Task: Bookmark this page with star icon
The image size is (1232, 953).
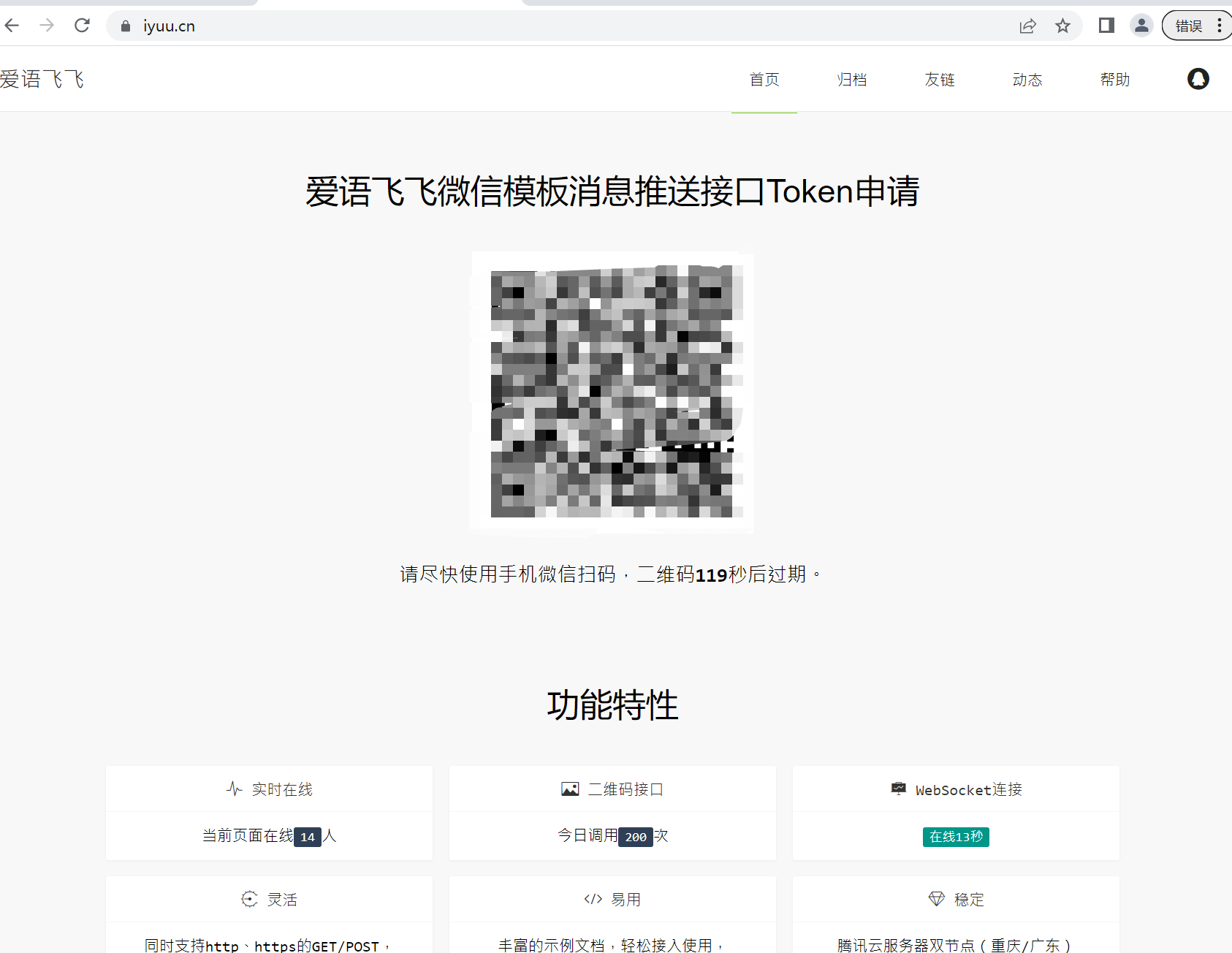Action: [x=1062, y=26]
